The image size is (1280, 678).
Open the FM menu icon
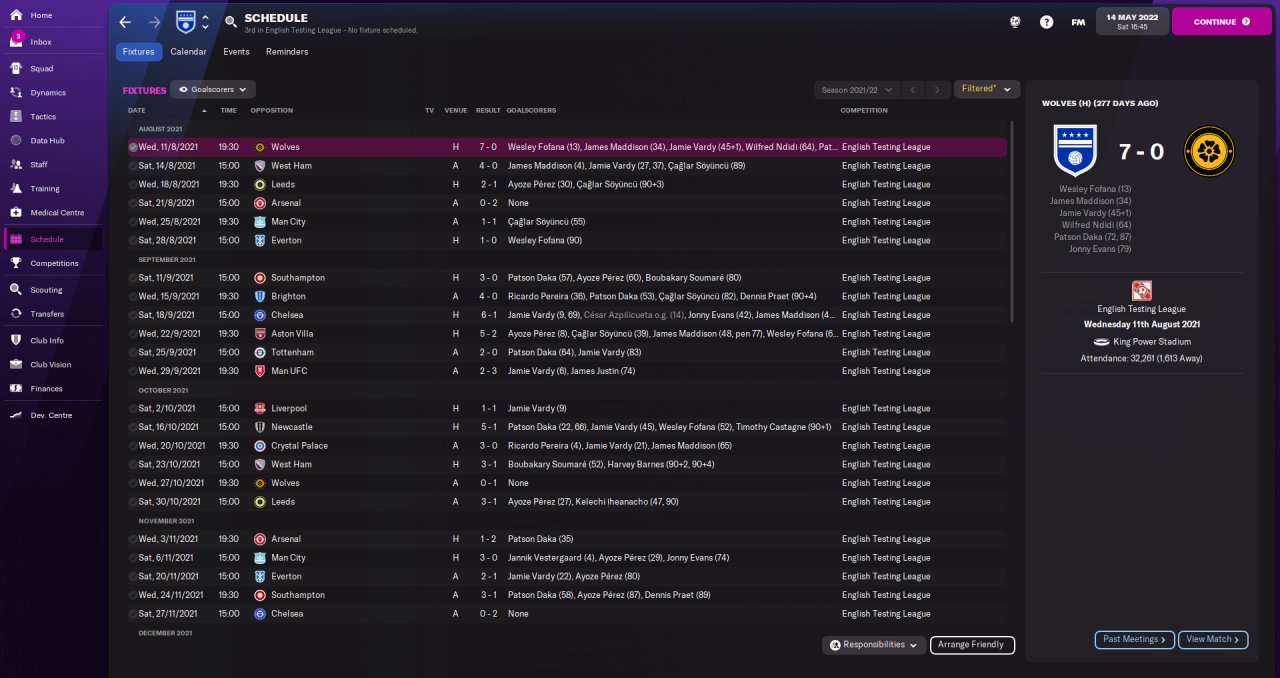[1078, 22]
